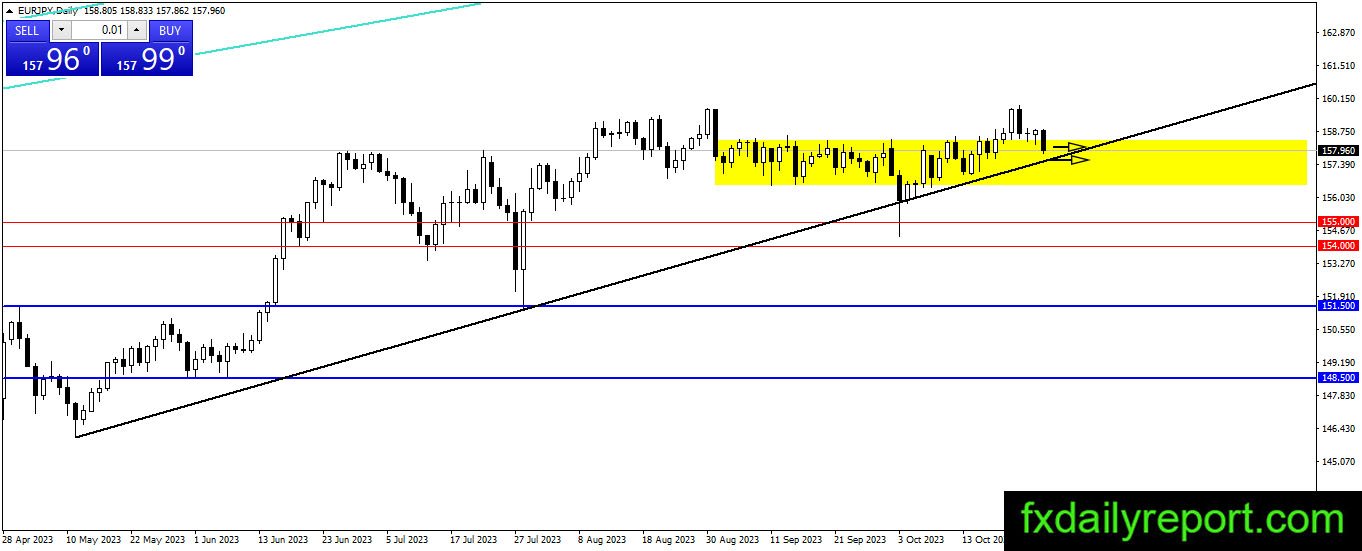Viewport: 1362px width, 551px height.
Task: Click the 13 Jun 2023 date label
Action: (x=285, y=540)
